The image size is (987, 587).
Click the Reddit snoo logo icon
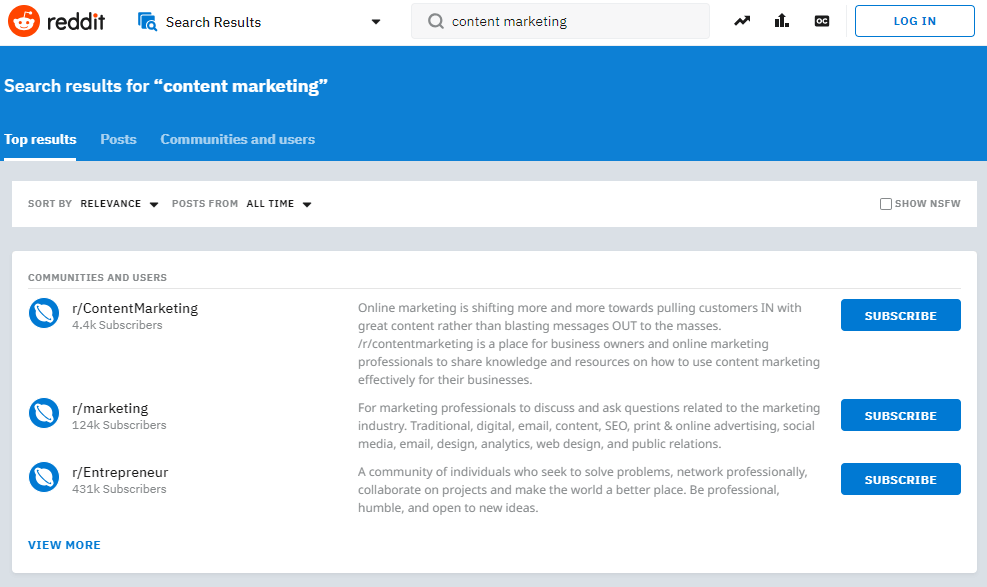pos(24,21)
